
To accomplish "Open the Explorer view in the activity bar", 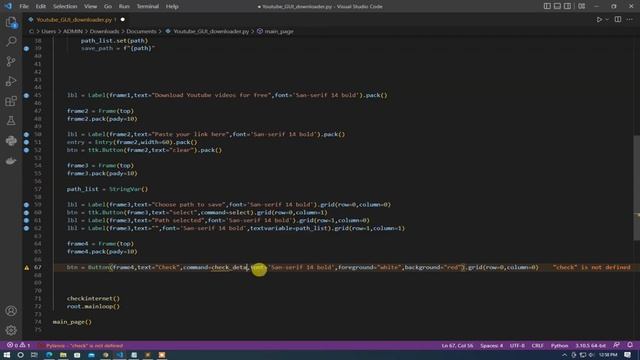I will [x=11, y=22].
